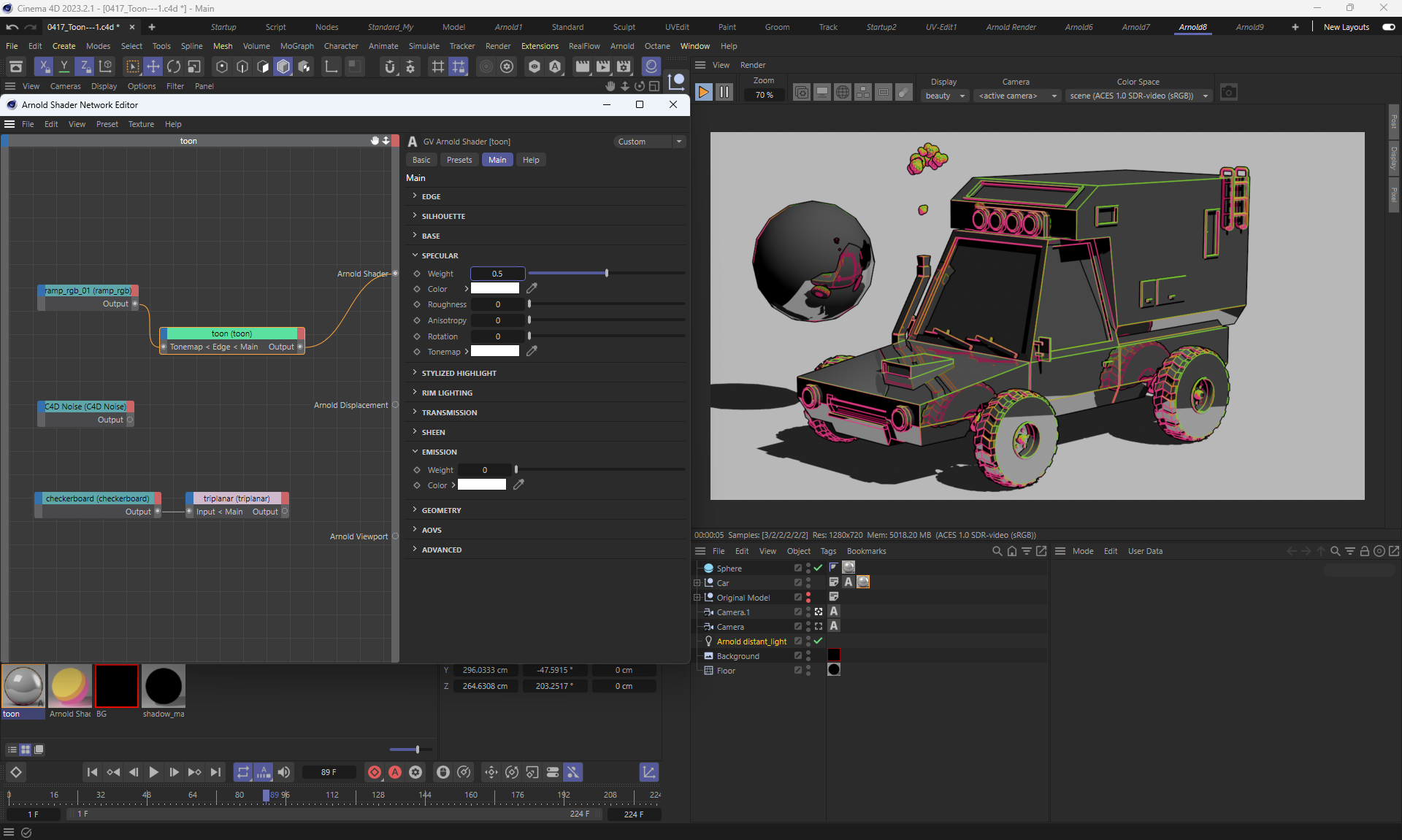Switch to the Presets tab
The height and width of the screenshot is (840, 1402).
coord(459,160)
